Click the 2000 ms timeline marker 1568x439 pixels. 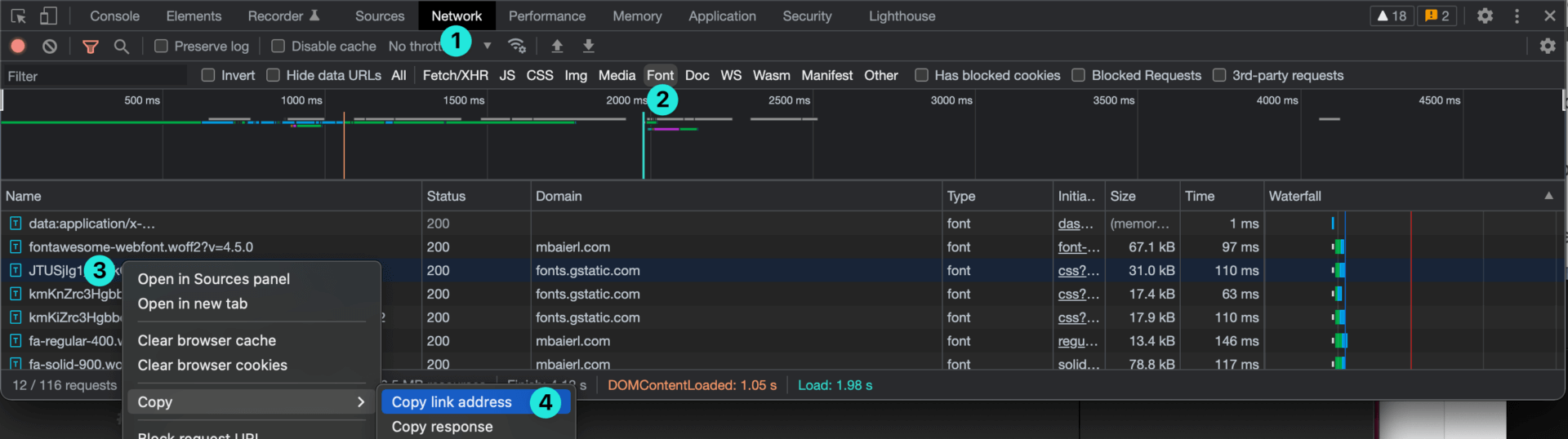click(x=626, y=100)
